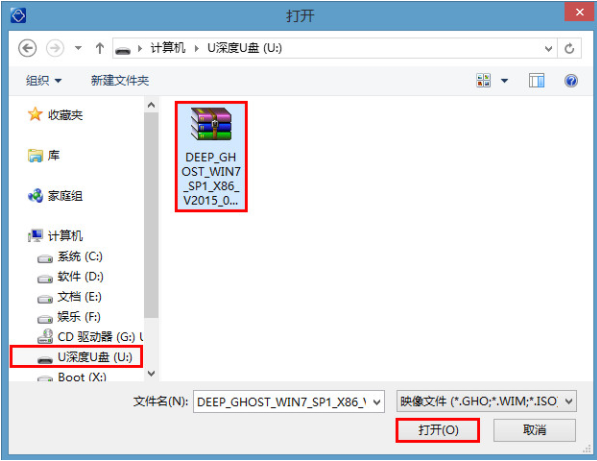Toggle the preview pane icon
Image resolution: width=597 pixels, height=461 pixels.
536,81
